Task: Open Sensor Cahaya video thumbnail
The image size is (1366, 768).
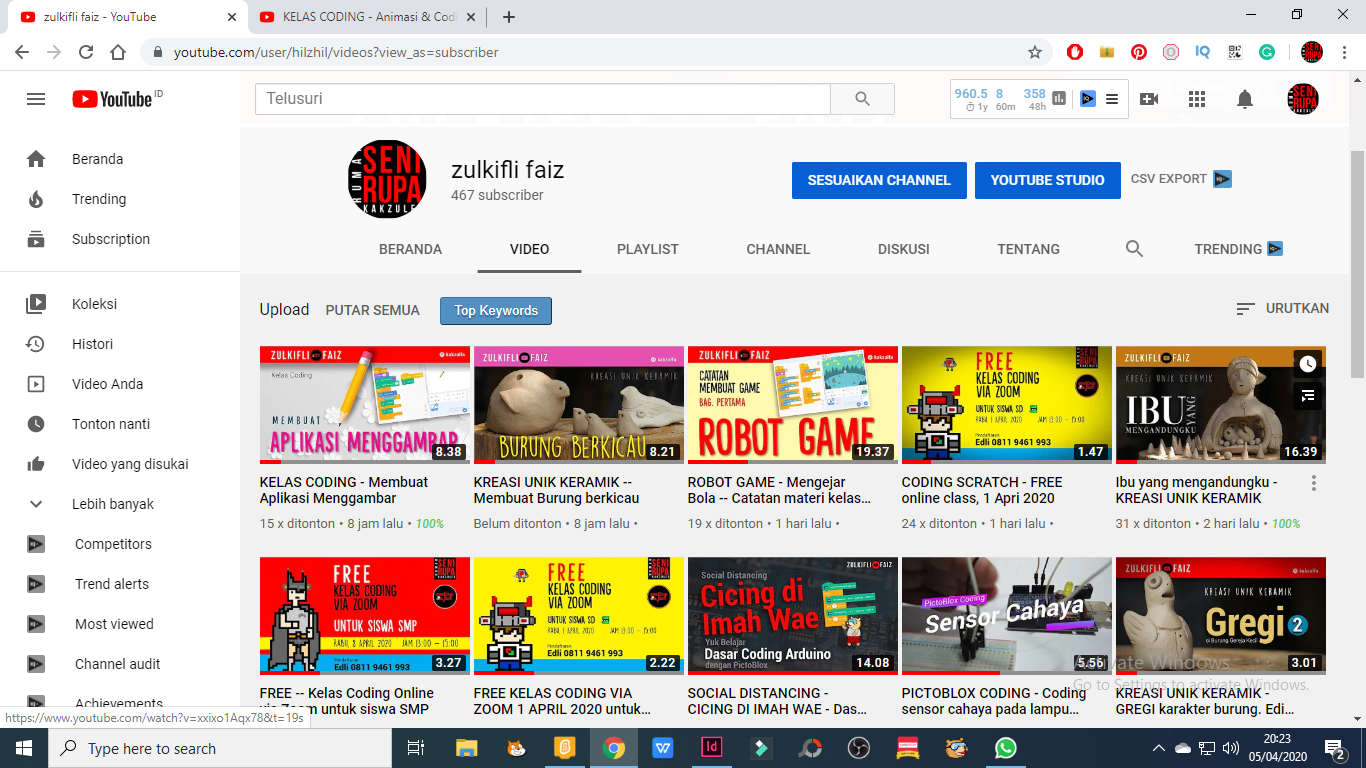Action: click(x=1007, y=616)
